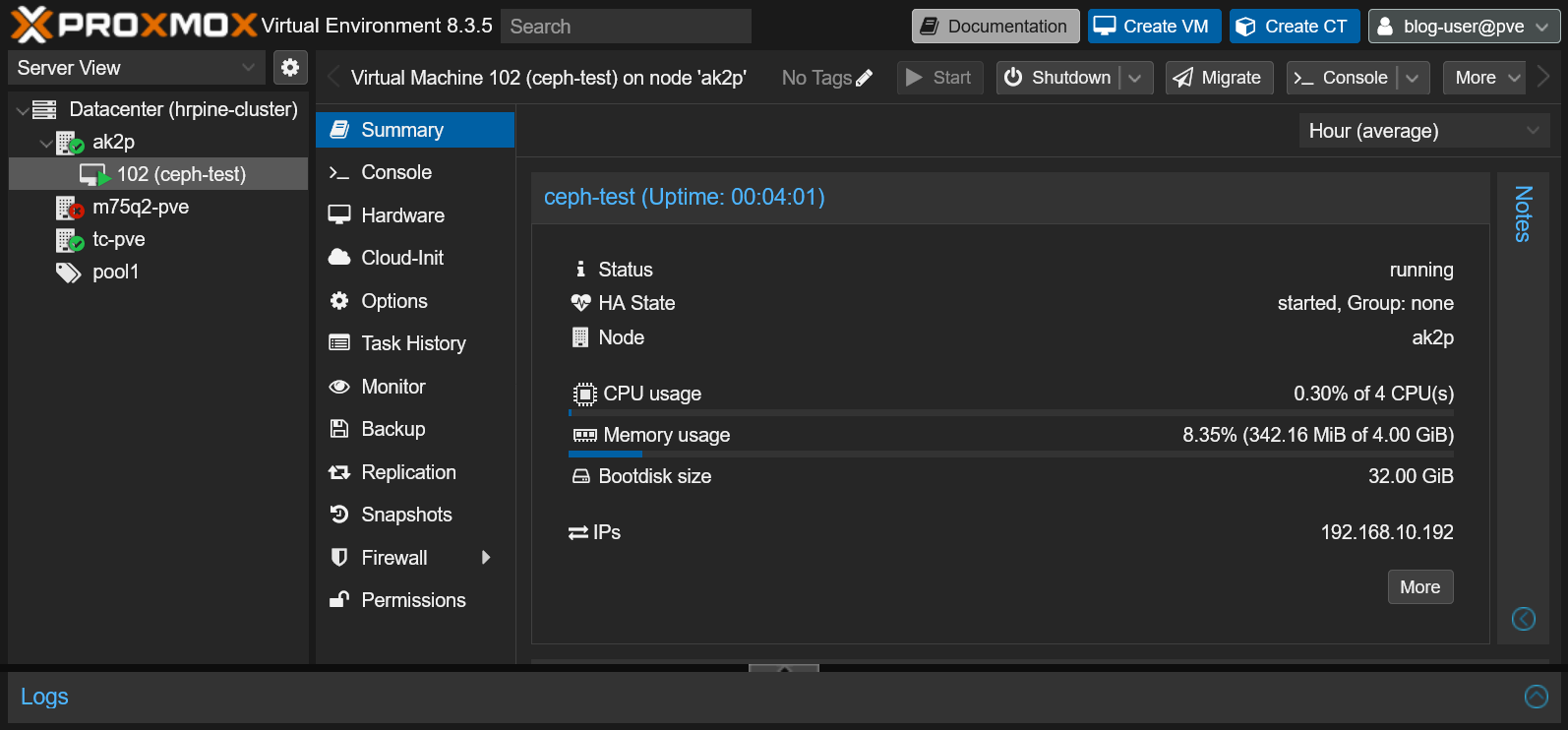Screen dimensions: 1568x730
Task: Click the Start button
Action: click(x=939, y=78)
